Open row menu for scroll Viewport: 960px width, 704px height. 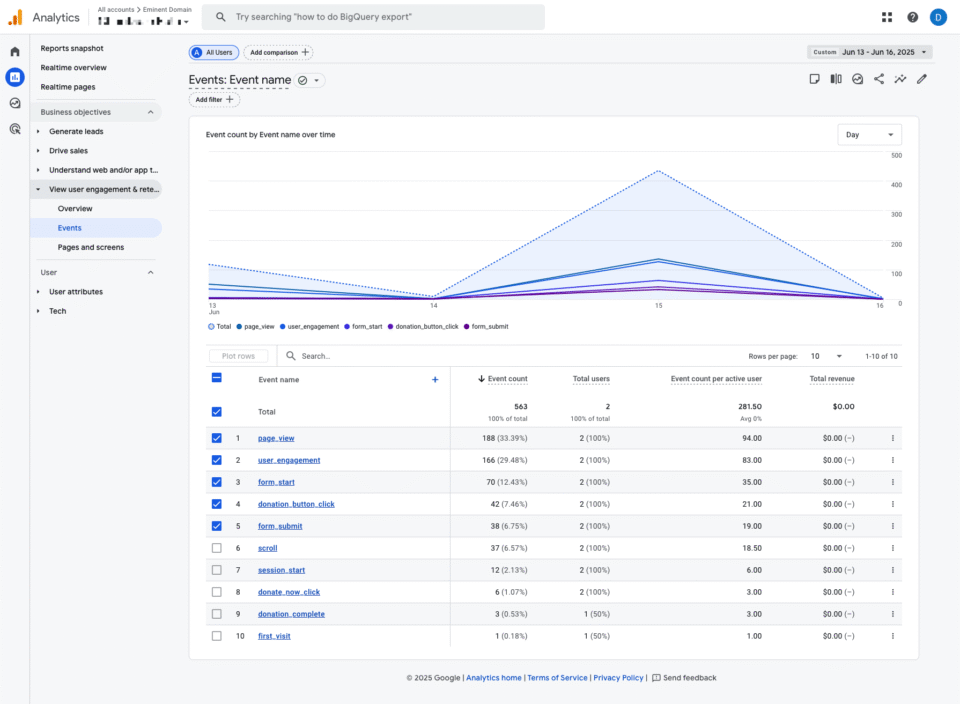(893, 548)
